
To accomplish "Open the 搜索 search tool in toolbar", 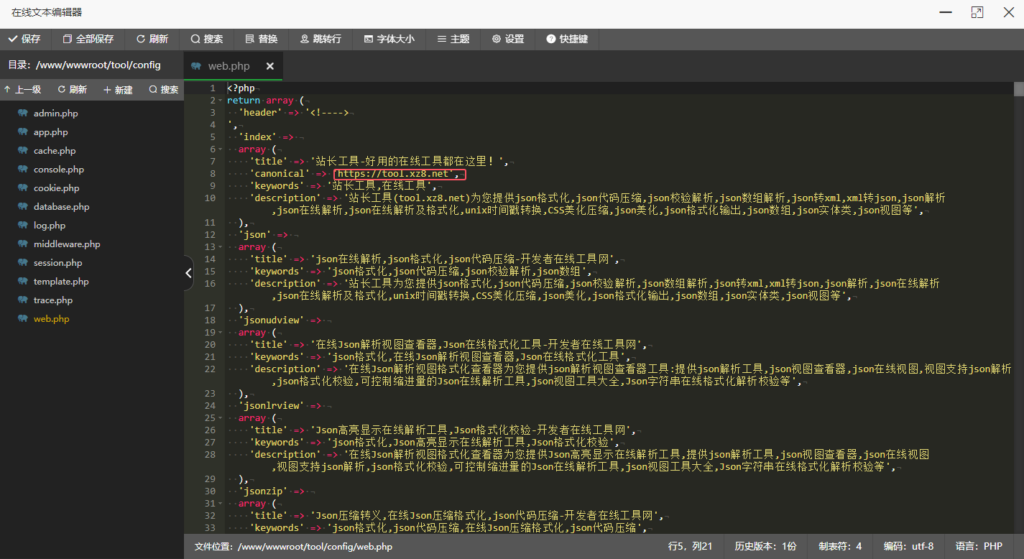I will point(207,39).
